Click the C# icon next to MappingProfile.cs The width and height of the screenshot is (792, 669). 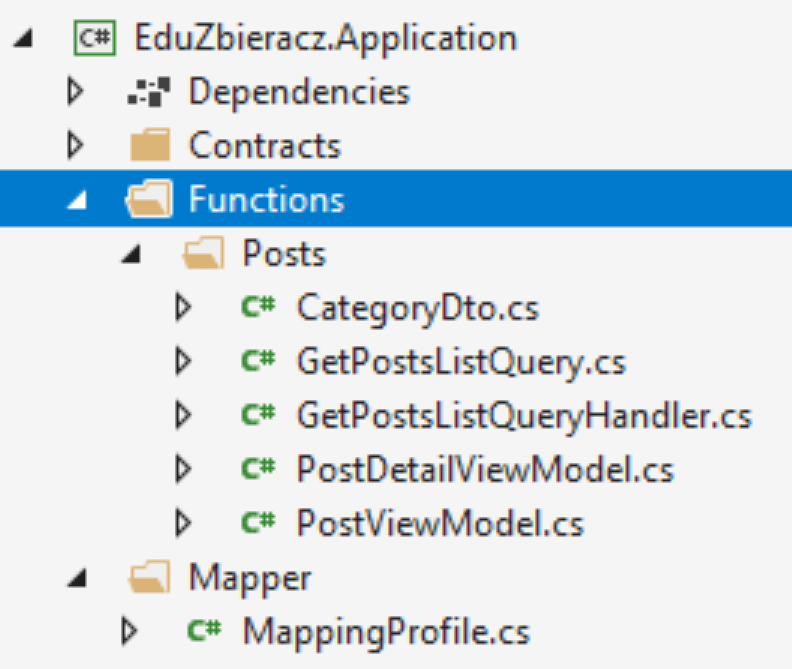point(204,630)
